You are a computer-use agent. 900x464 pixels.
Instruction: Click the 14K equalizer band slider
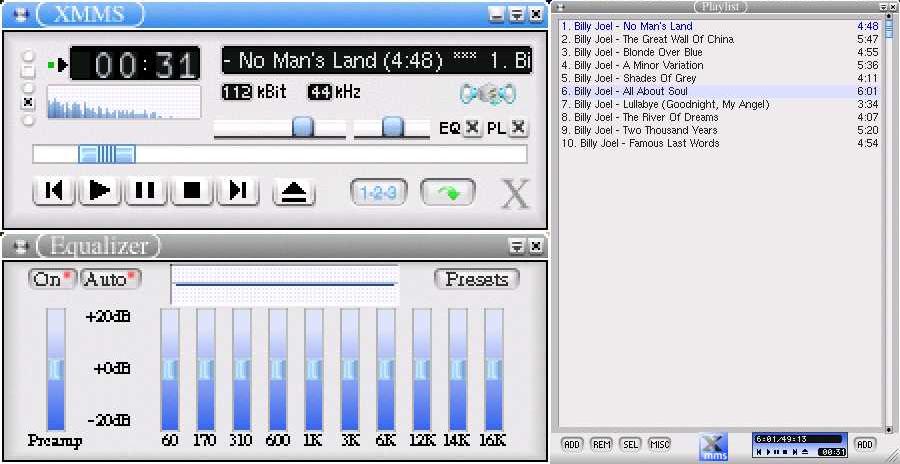pyautogui.click(x=457, y=369)
